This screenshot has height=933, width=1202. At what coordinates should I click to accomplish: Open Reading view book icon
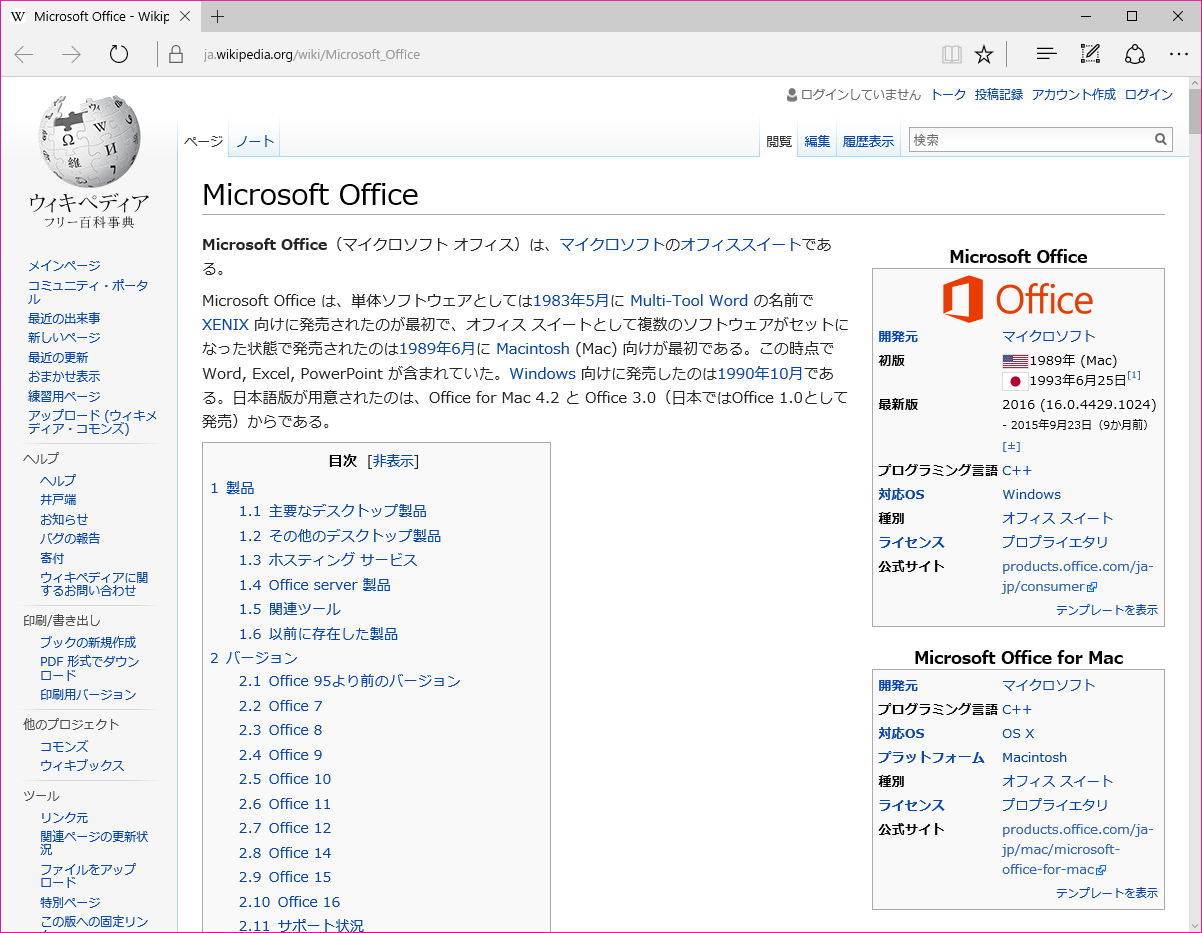[x=951, y=54]
